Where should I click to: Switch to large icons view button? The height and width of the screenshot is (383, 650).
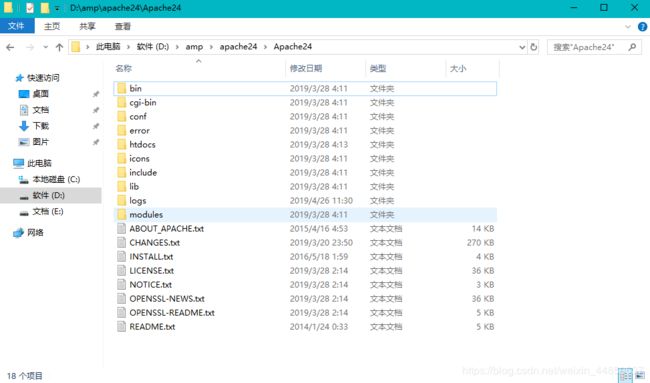tap(640, 376)
